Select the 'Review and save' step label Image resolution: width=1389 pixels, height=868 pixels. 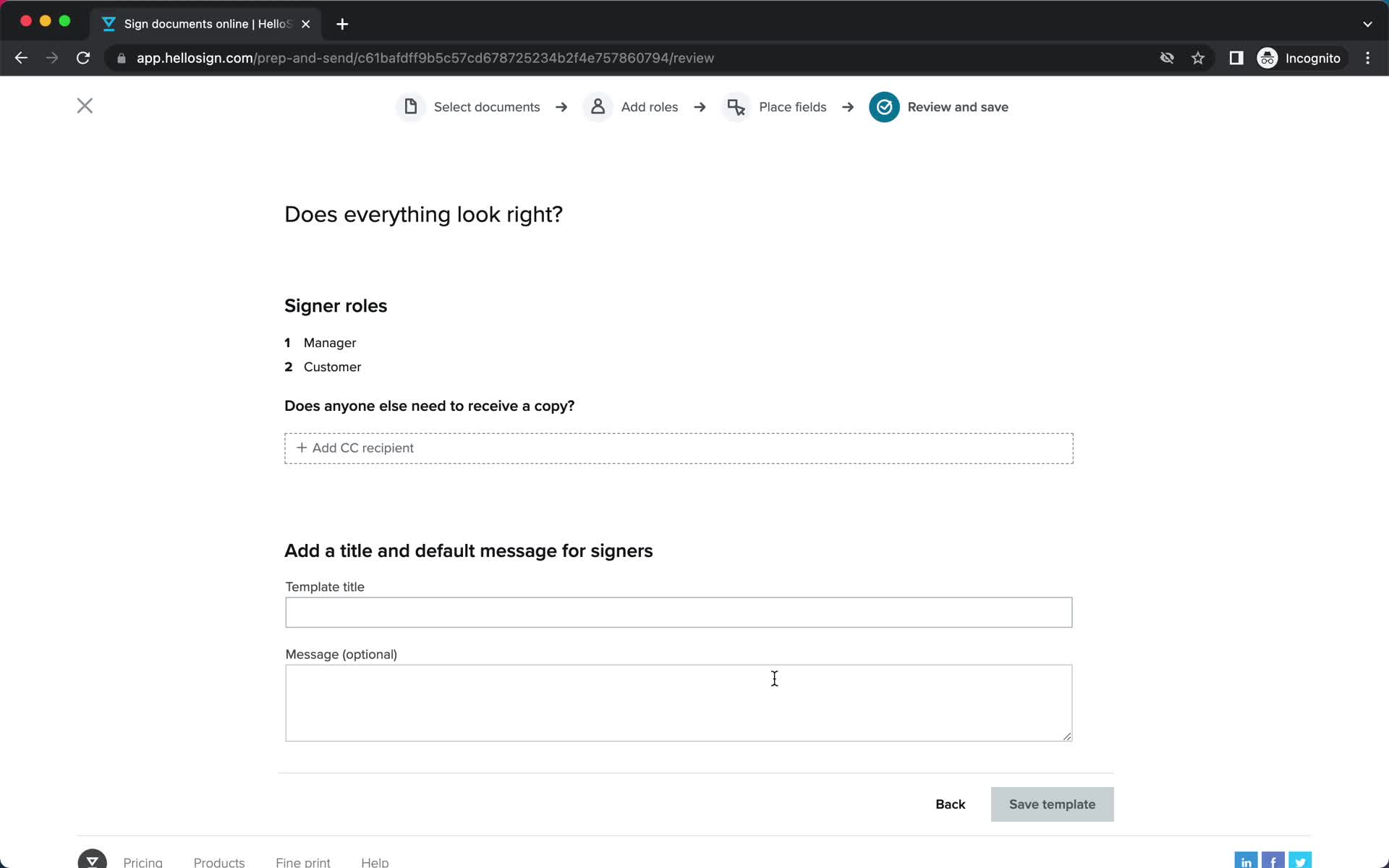(958, 107)
